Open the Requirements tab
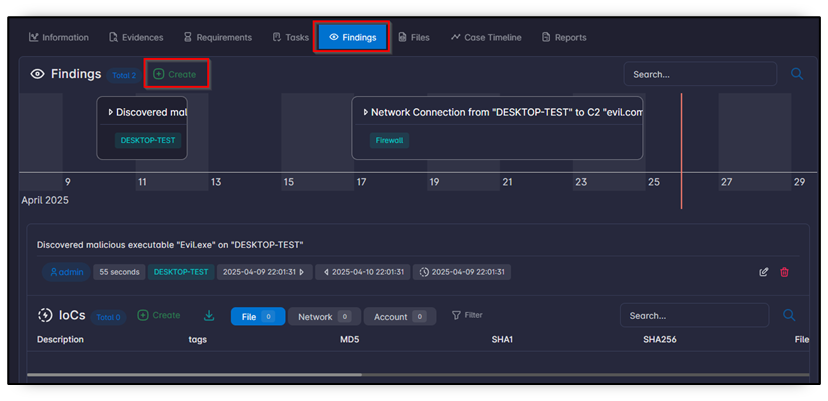Image resolution: width=828 pixels, height=401 pixels. 218,38
